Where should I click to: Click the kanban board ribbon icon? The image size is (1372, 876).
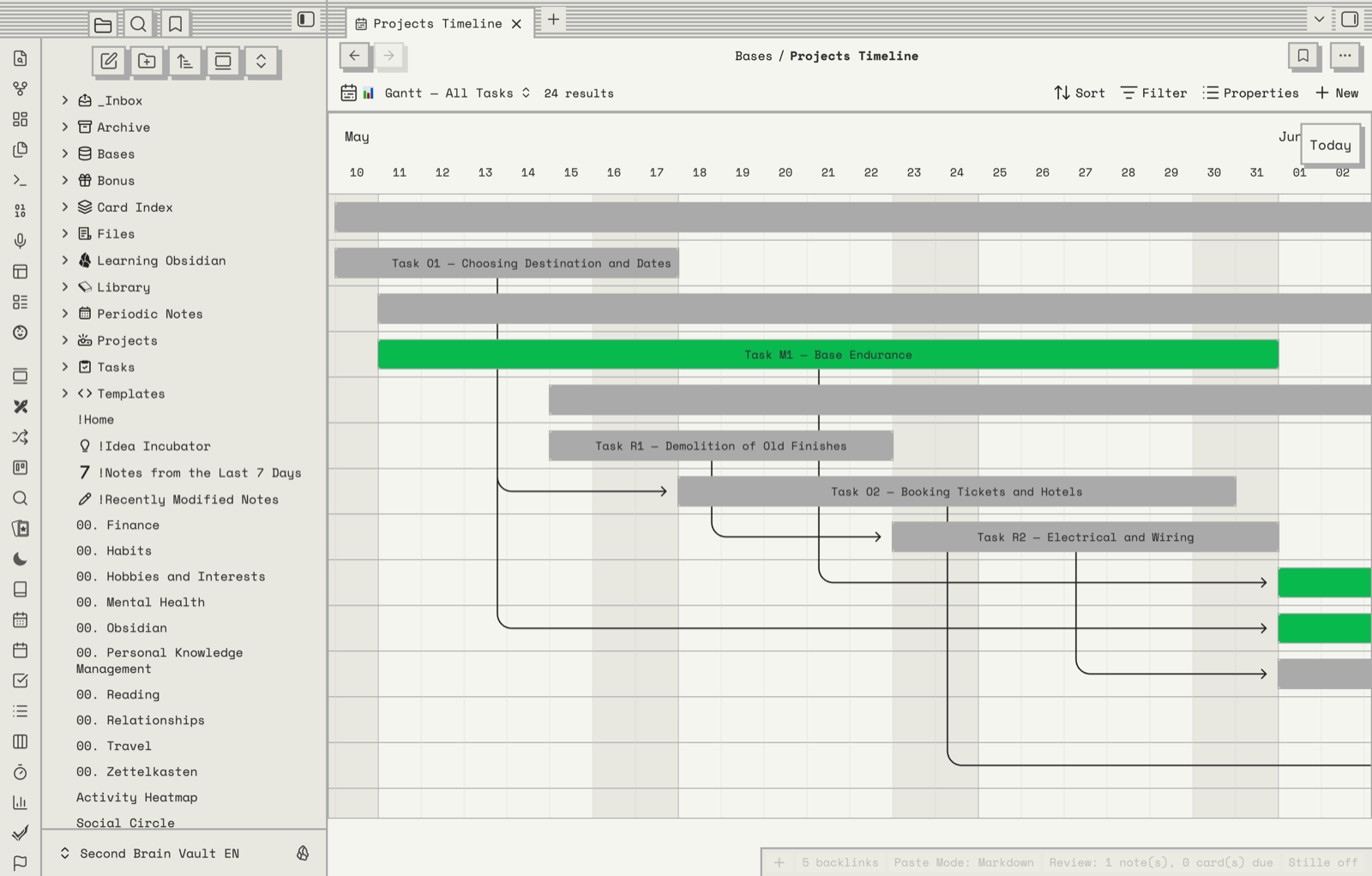click(21, 467)
